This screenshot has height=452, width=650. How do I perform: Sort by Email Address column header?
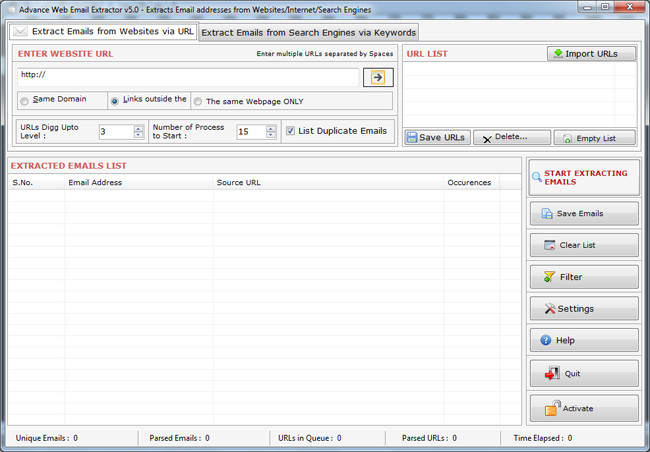coord(139,182)
